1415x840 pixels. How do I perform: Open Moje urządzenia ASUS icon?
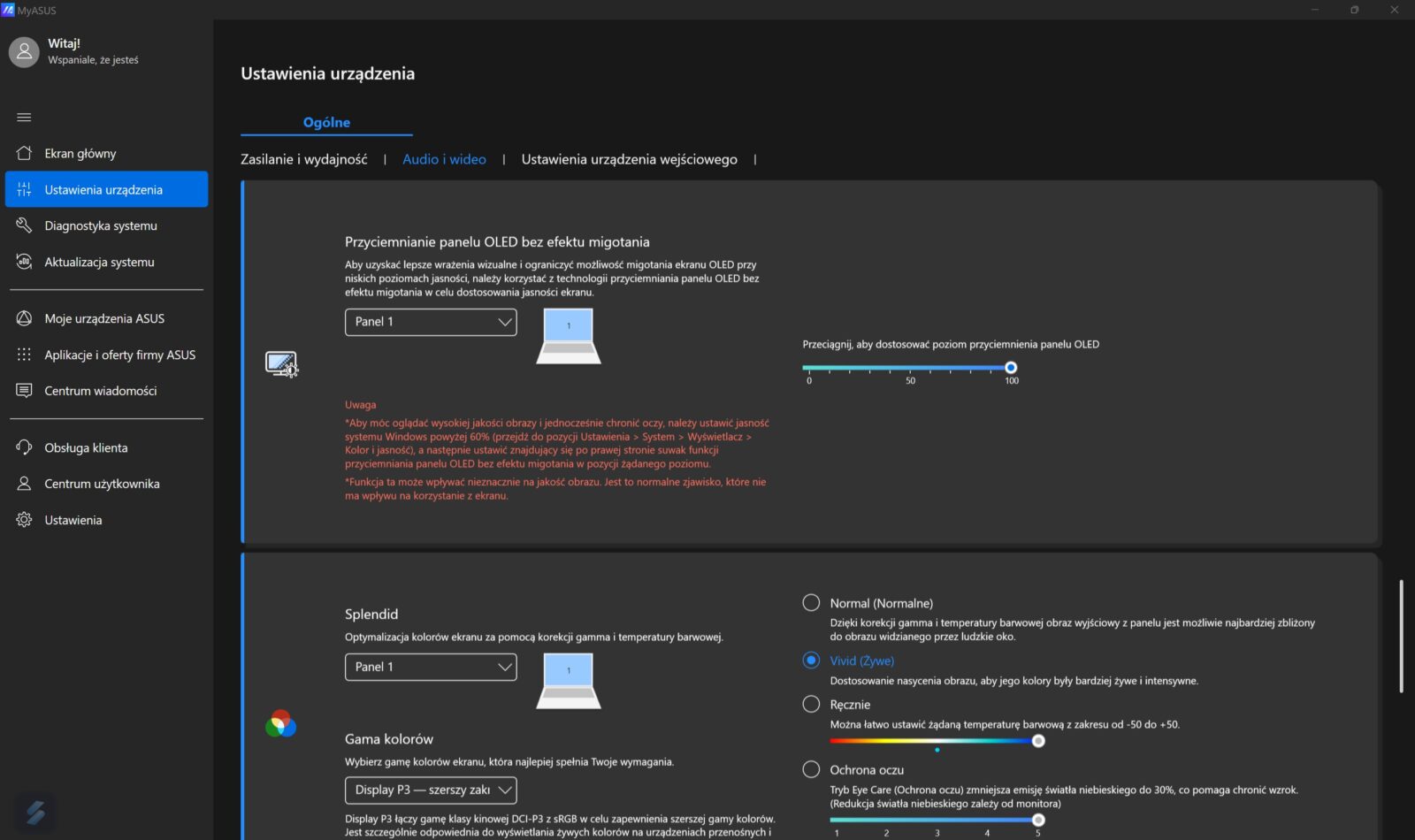[24, 318]
